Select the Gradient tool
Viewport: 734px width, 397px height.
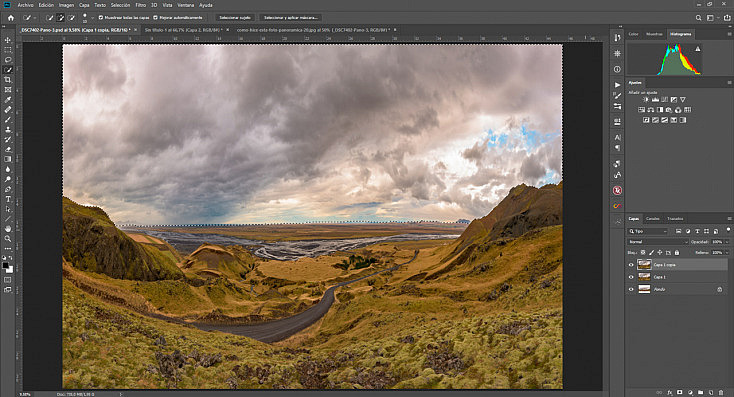(x=7, y=160)
